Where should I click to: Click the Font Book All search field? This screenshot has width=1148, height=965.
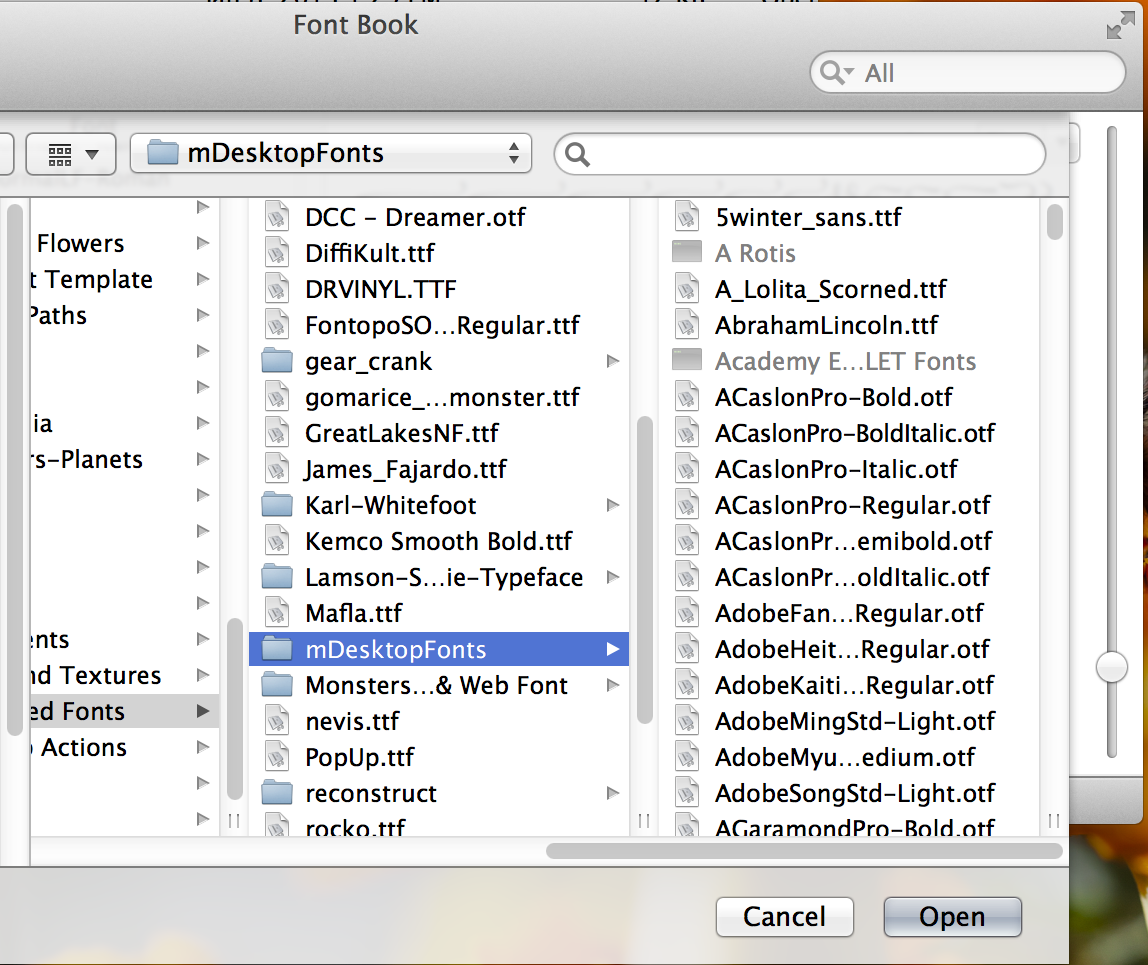(967, 72)
